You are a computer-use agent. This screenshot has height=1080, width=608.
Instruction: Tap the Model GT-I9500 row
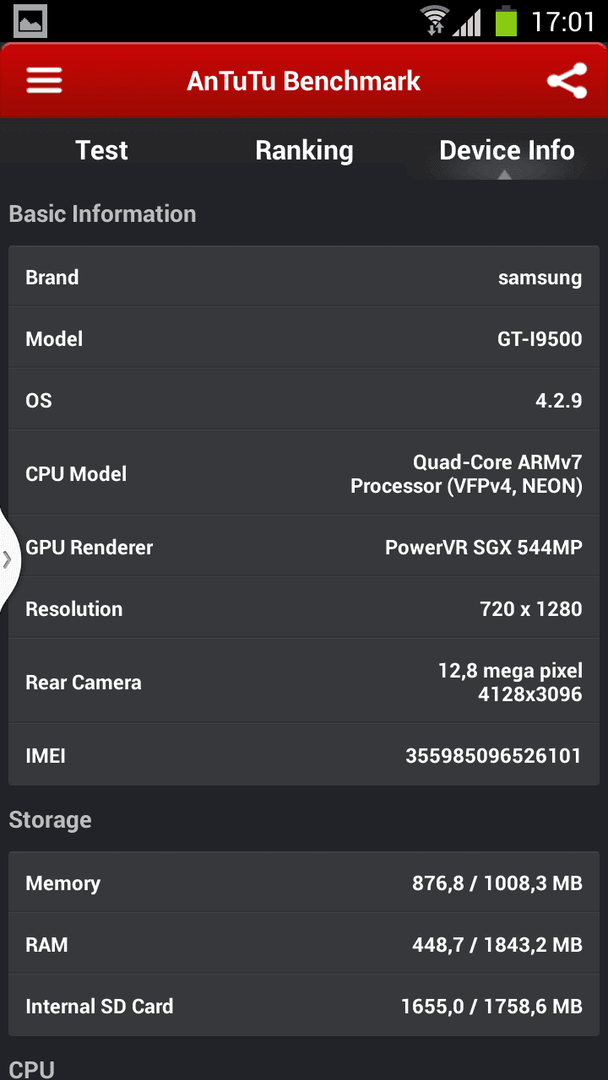tap(304, 338)
